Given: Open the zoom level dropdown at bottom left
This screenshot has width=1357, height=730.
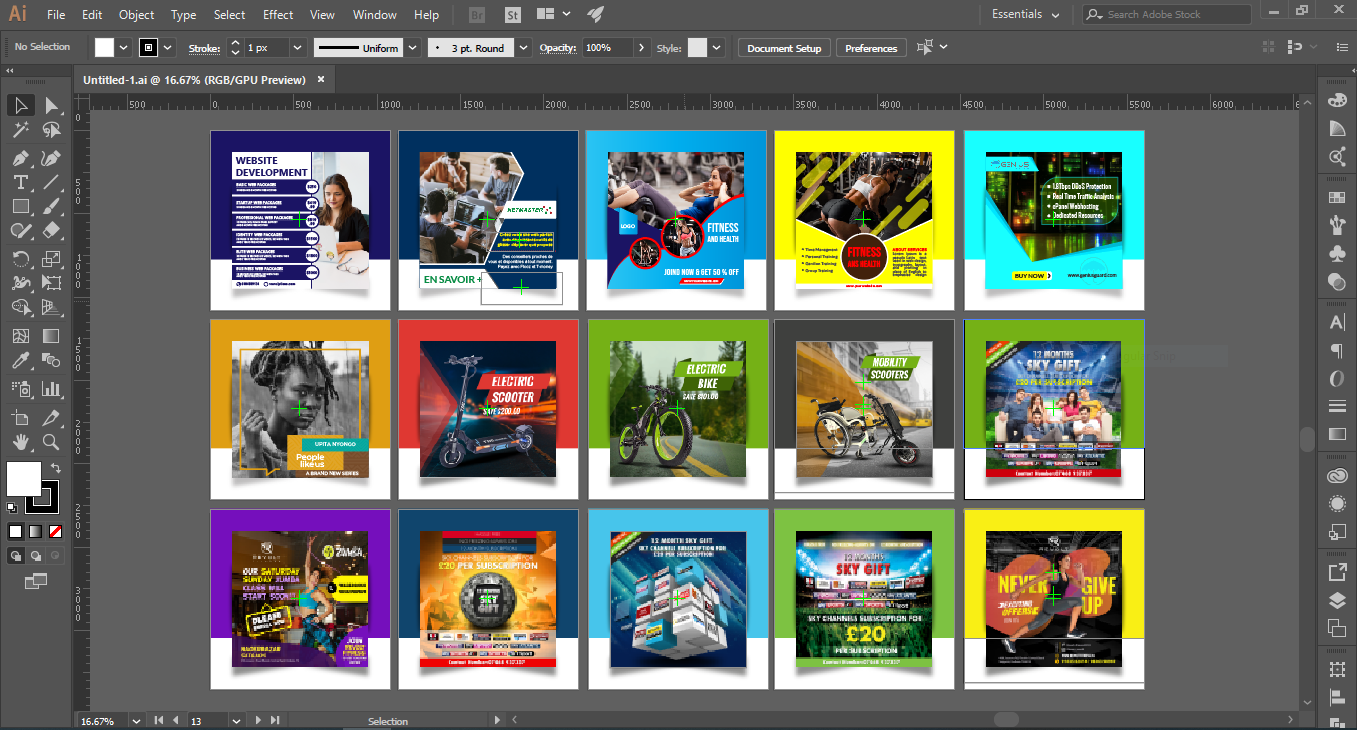Looking at the screenshot, I should (137, 720).
